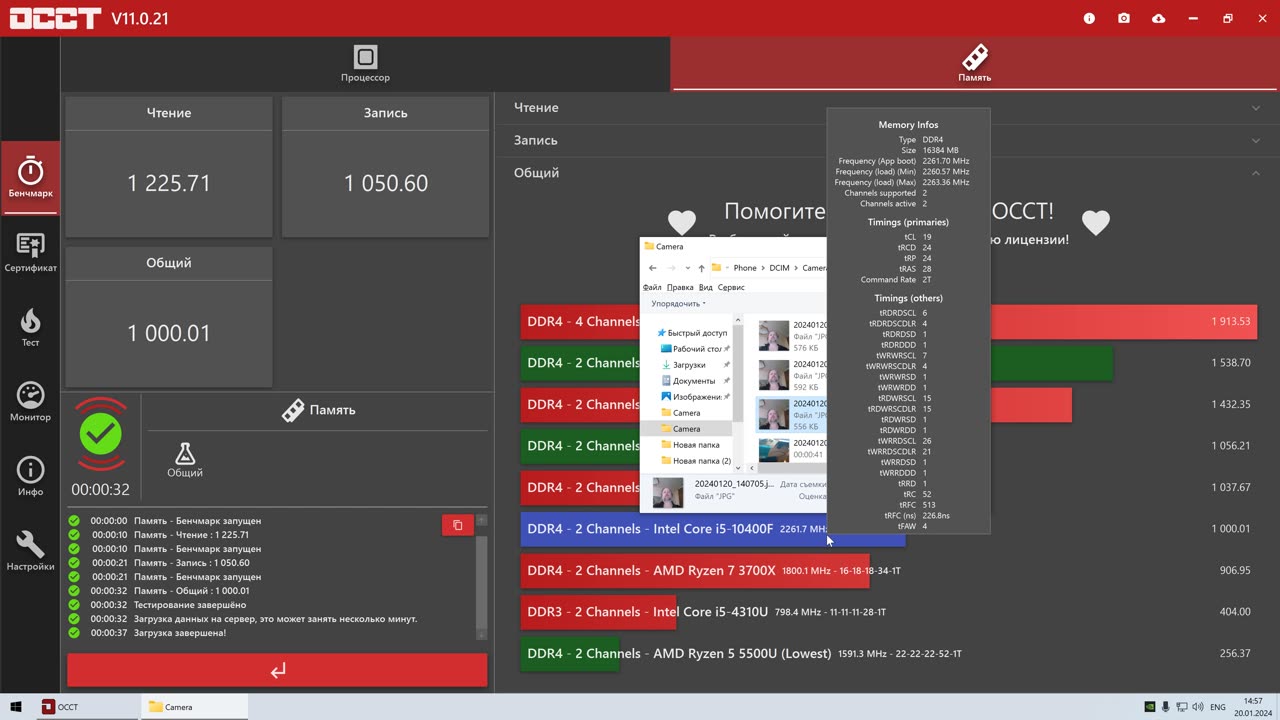Open the Бенчмарк section in sidebar

pos(30,177)
